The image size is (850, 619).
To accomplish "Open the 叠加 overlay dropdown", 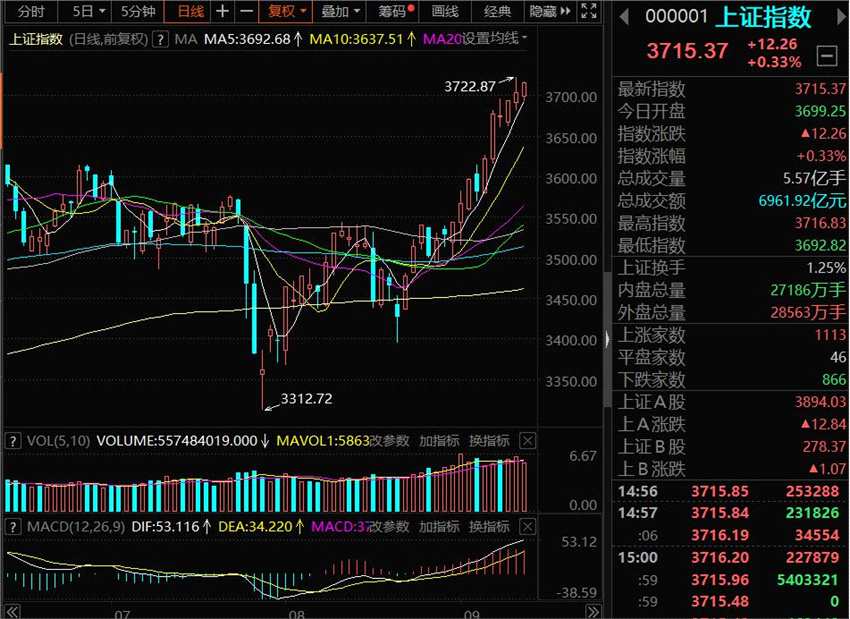I will (x=340, y=12).
